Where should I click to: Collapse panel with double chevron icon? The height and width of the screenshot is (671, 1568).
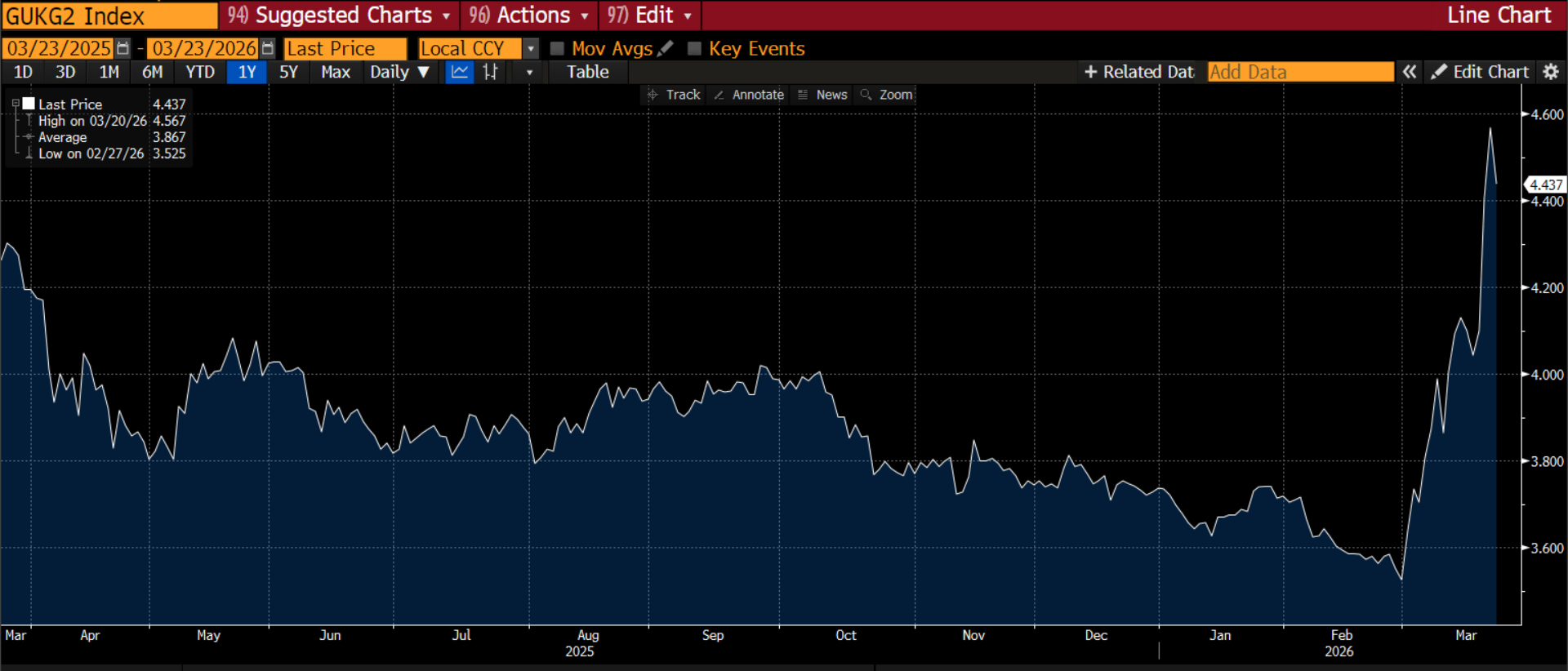pyautogui.click(x=1410, y=72)
